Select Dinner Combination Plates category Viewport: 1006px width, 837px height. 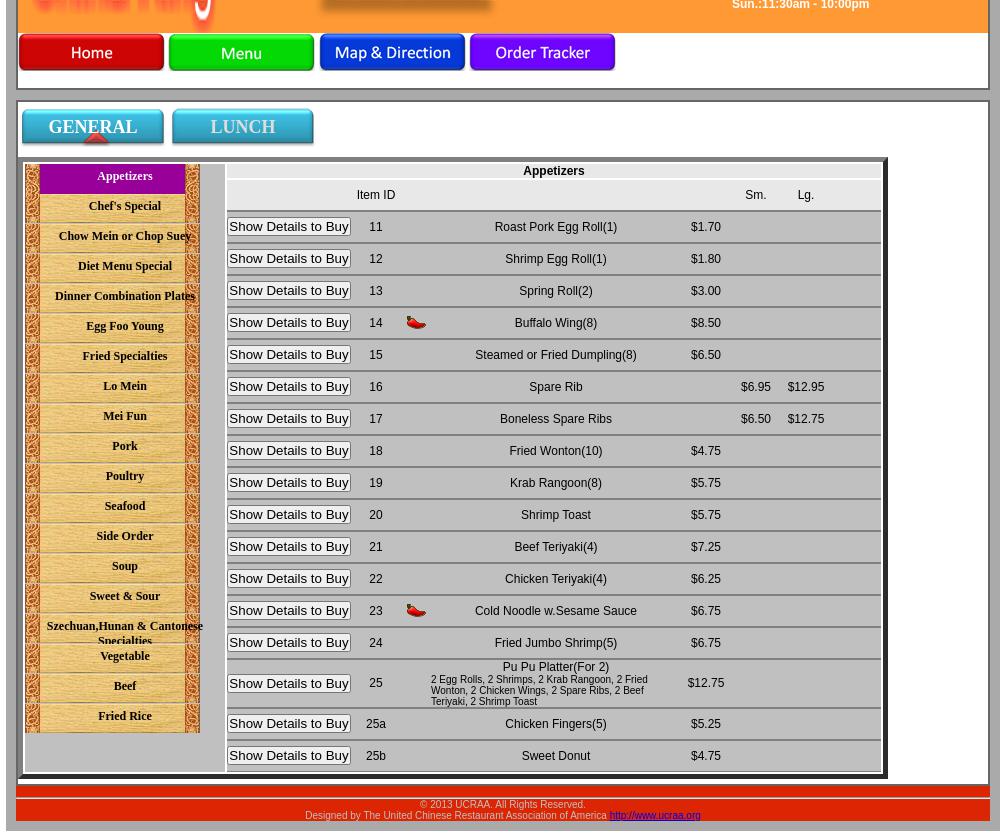(124, 297)
